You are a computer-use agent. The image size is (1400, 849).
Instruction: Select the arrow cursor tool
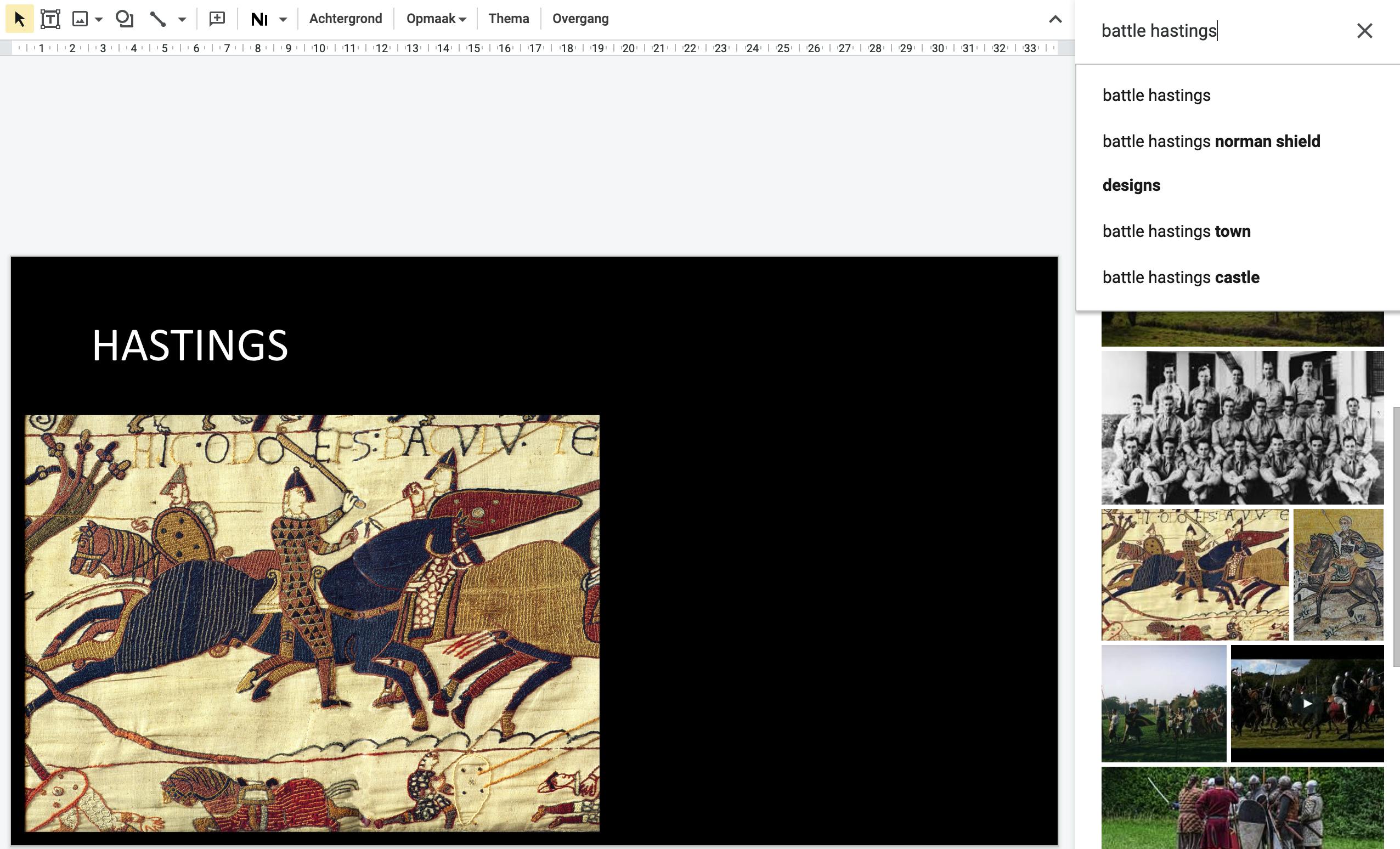click(19, 19)
